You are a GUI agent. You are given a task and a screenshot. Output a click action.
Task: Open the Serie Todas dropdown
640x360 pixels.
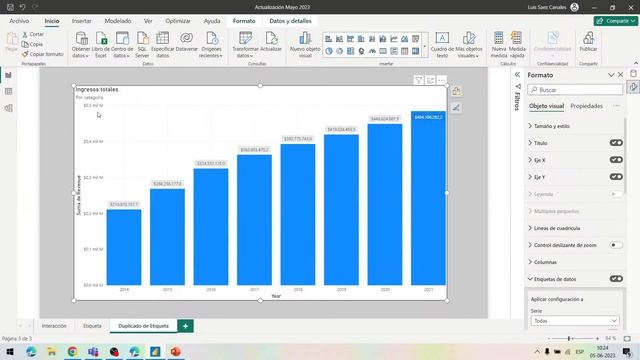575,321
